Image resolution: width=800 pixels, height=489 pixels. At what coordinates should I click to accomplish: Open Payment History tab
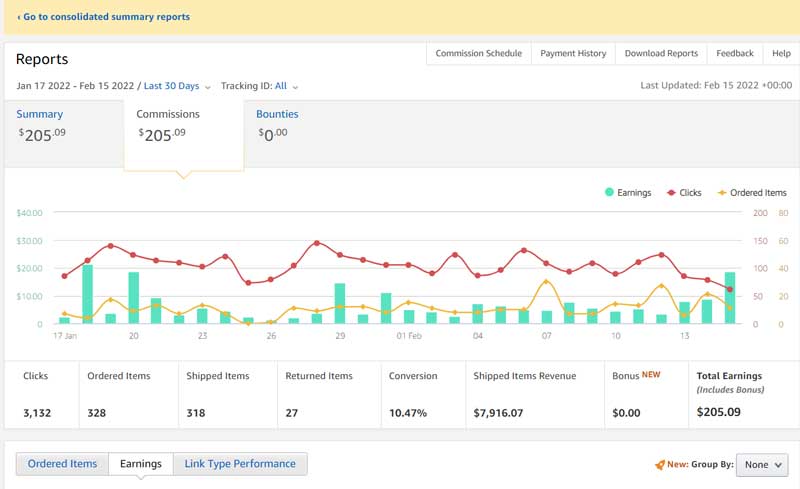(x=573, y=53)
